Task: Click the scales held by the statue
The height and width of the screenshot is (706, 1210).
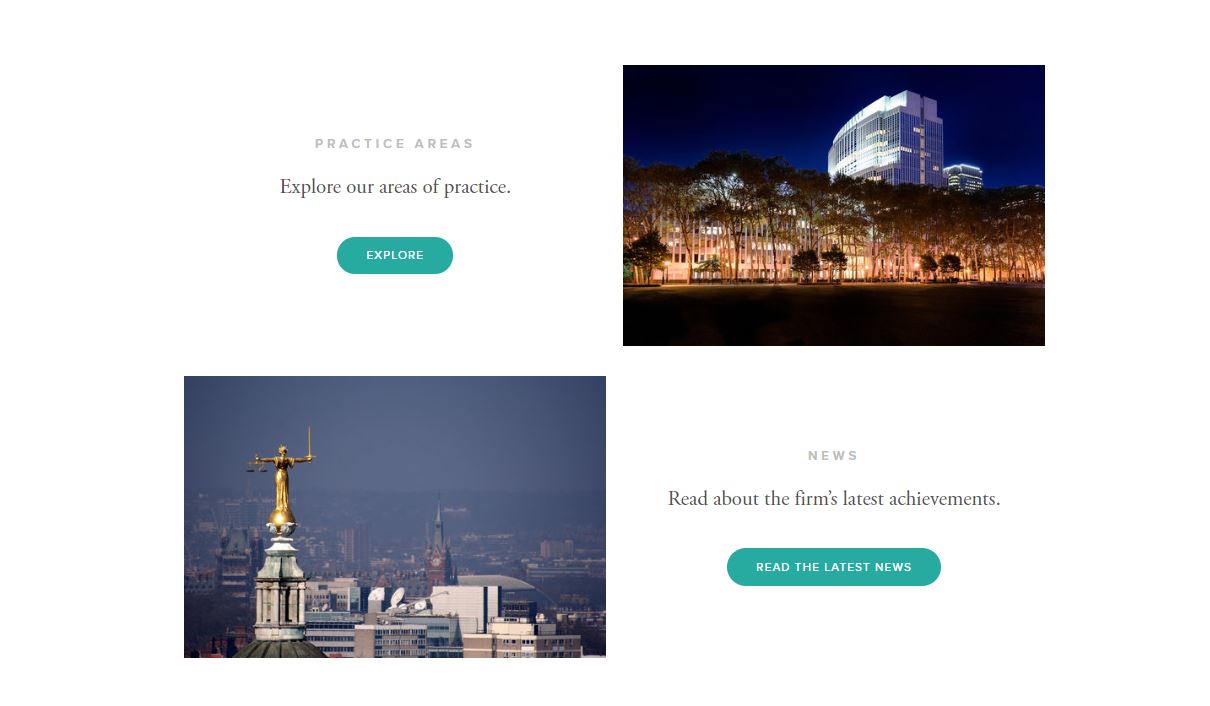Action: coord(255,465)
